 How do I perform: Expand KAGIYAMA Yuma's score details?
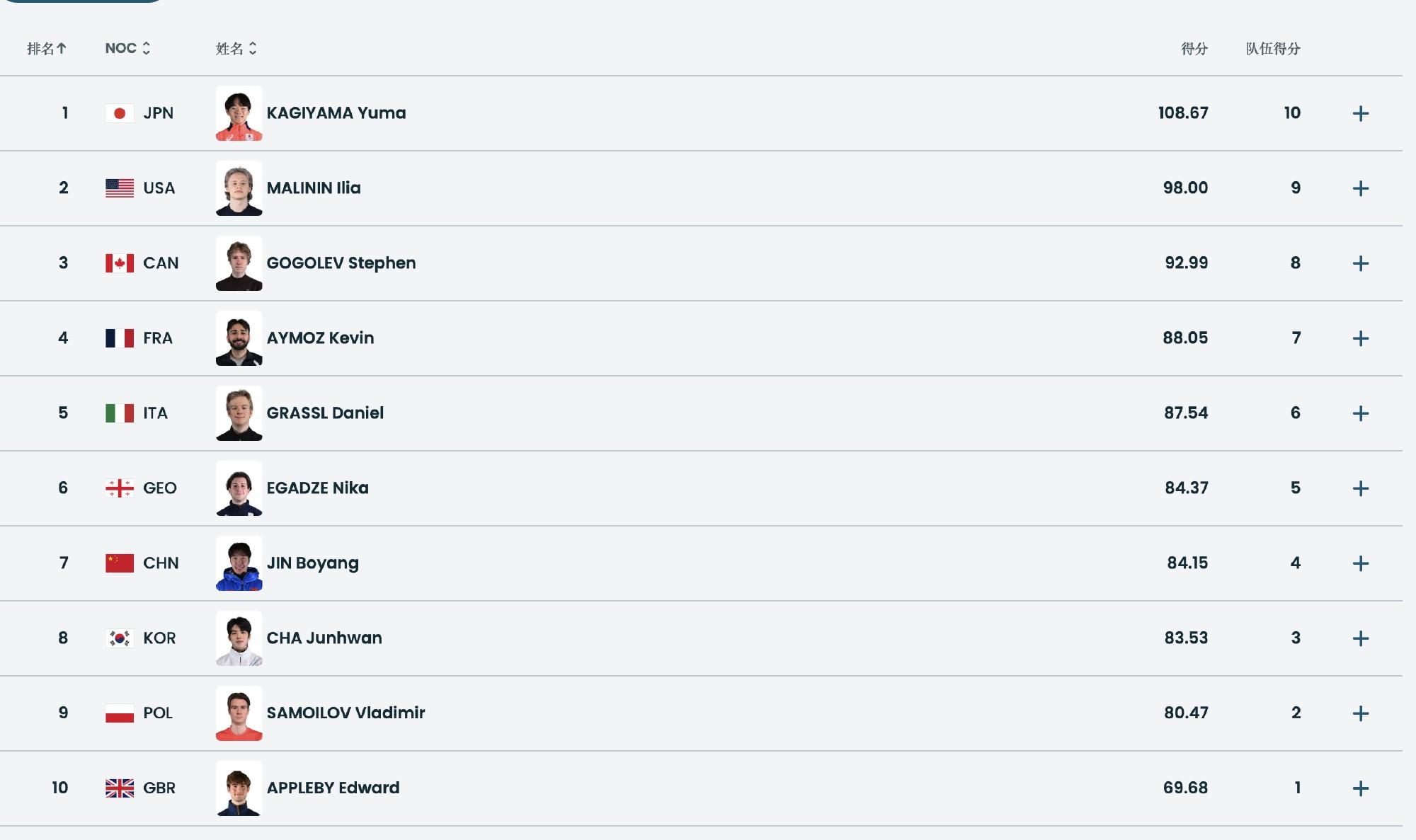1360,113
